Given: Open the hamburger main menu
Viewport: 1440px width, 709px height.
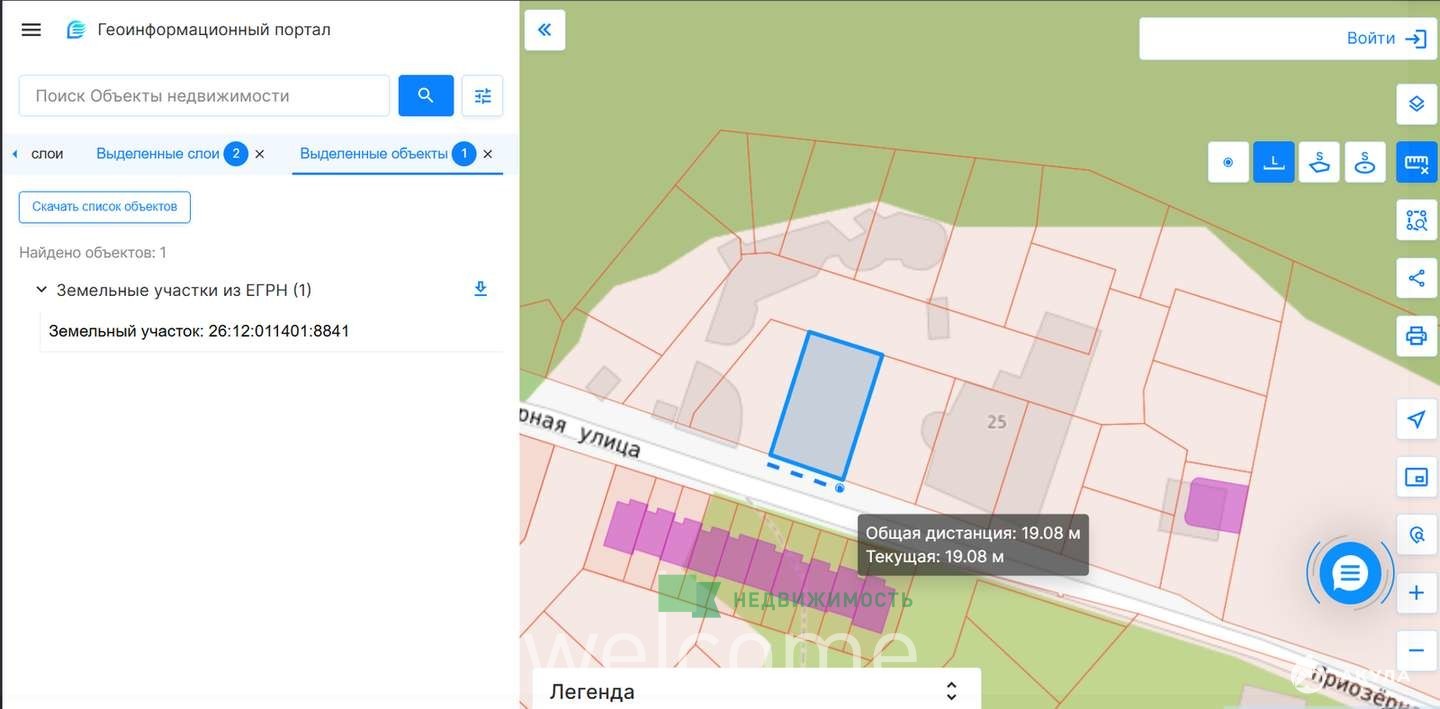Looking at the screenshot, I should 31,30.
